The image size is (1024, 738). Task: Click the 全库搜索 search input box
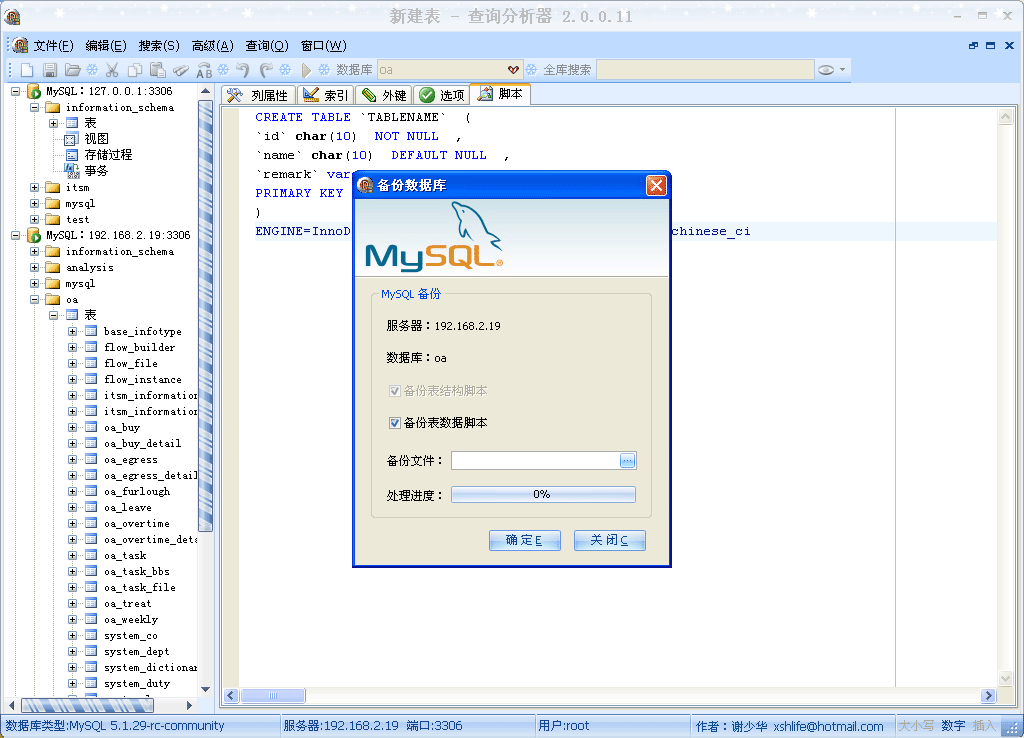pos(705,70)
